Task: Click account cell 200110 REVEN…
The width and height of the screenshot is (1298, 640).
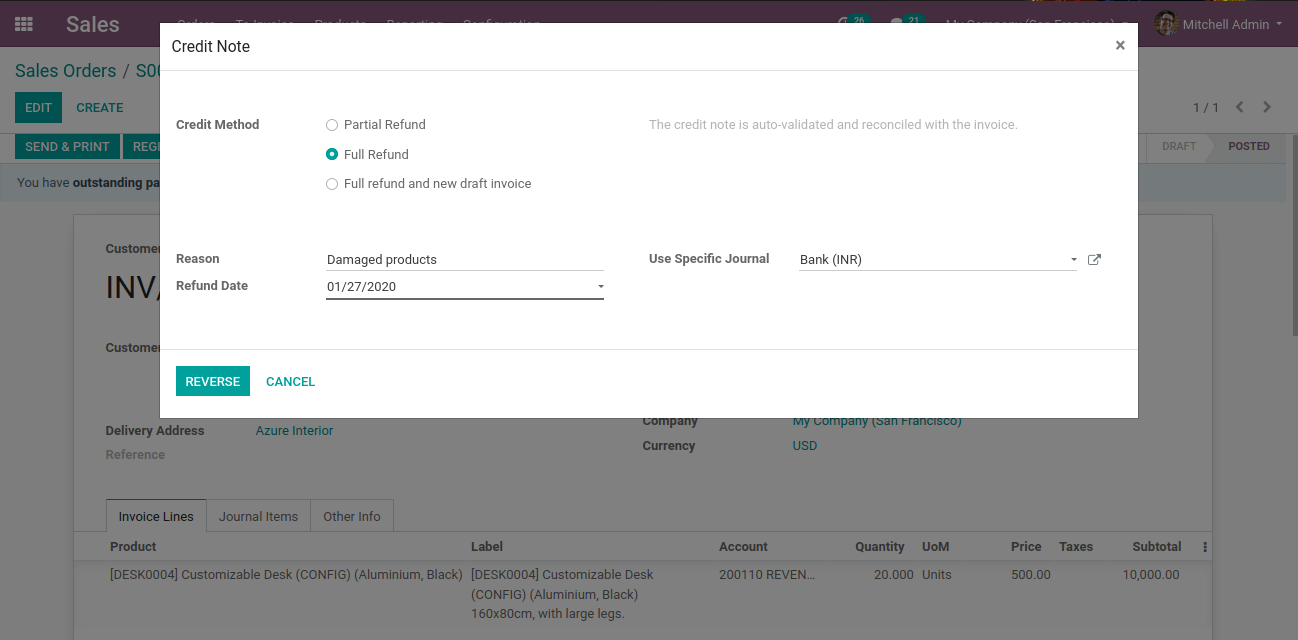Action: (x=767, y=575)
